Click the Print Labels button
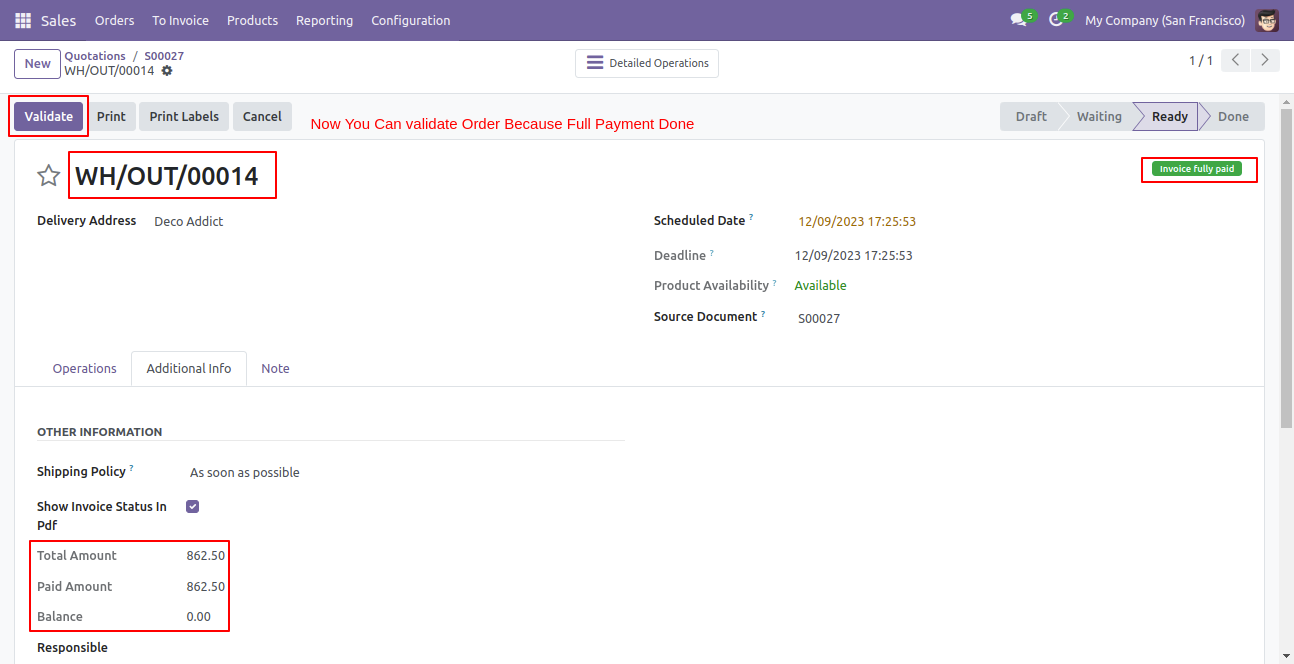 tap(184, 116)
